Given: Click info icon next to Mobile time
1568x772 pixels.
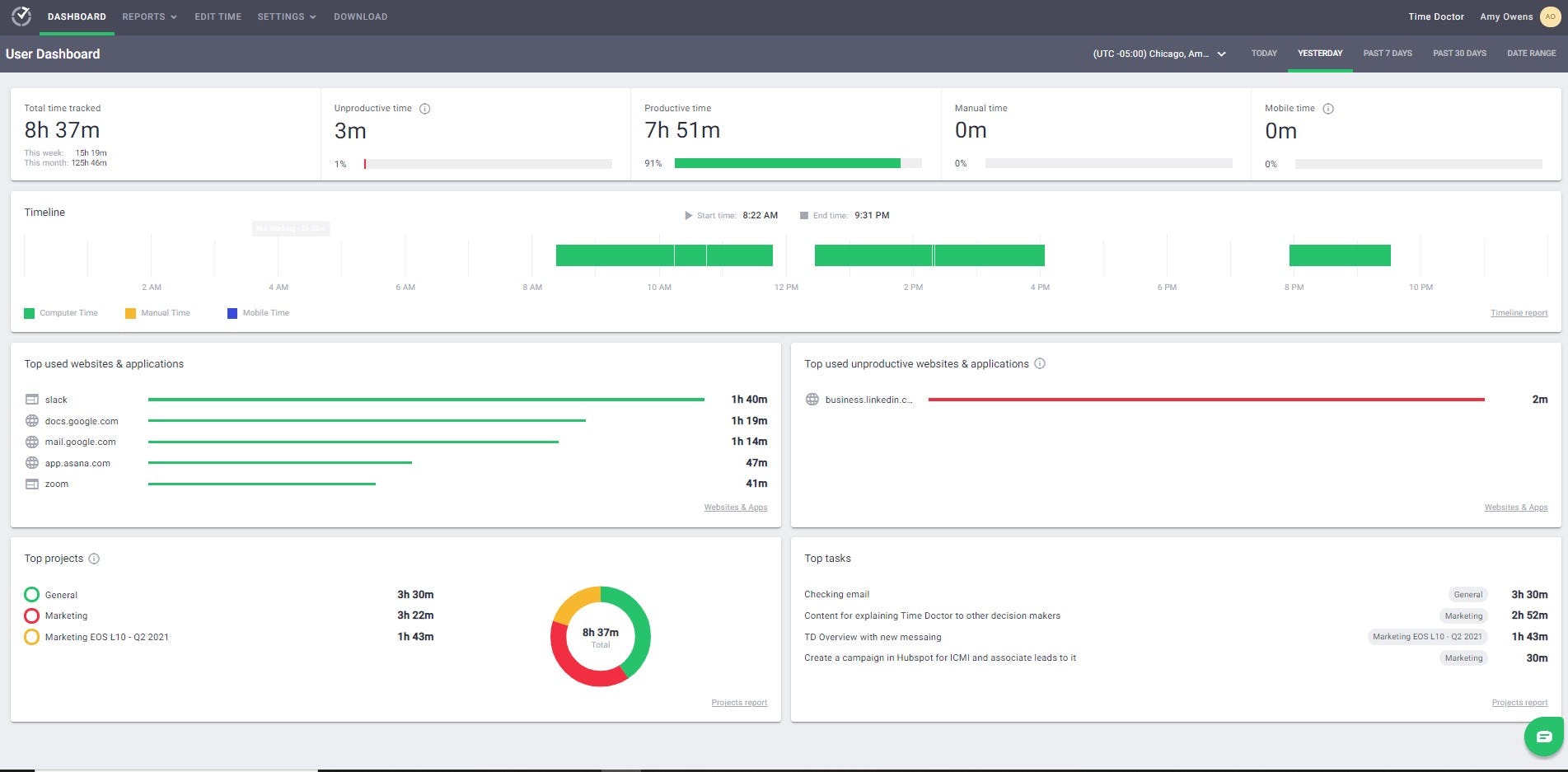Looking at the screenshot, I should coord(1328,109).
